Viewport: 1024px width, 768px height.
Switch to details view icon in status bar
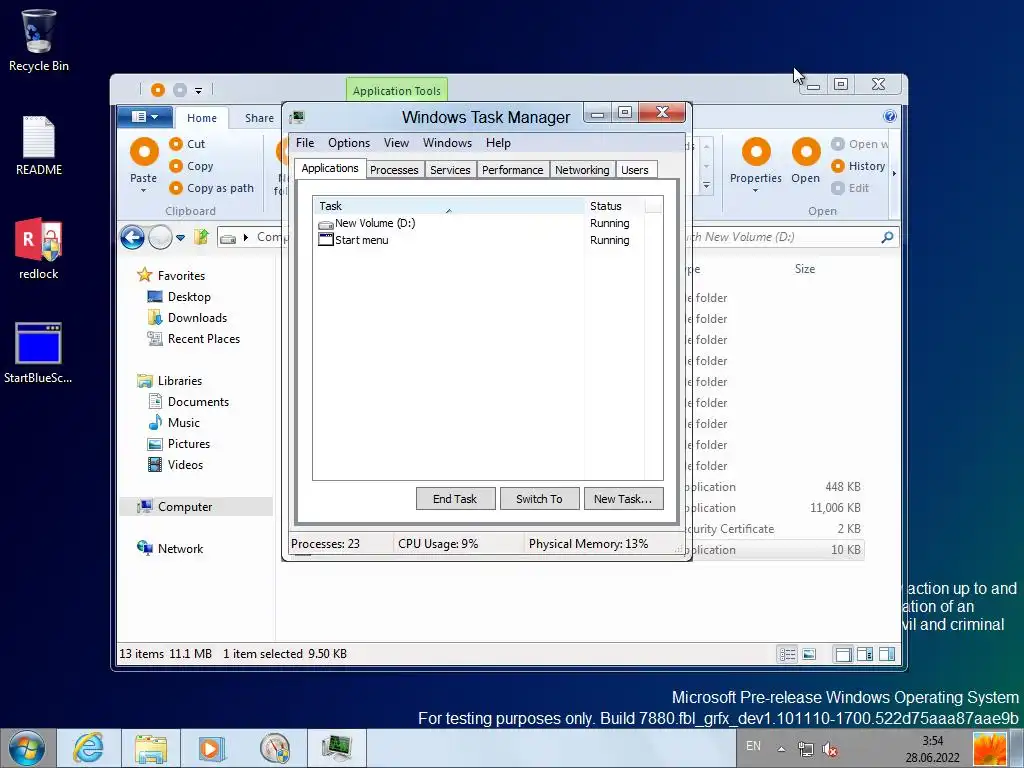[788, 654]
